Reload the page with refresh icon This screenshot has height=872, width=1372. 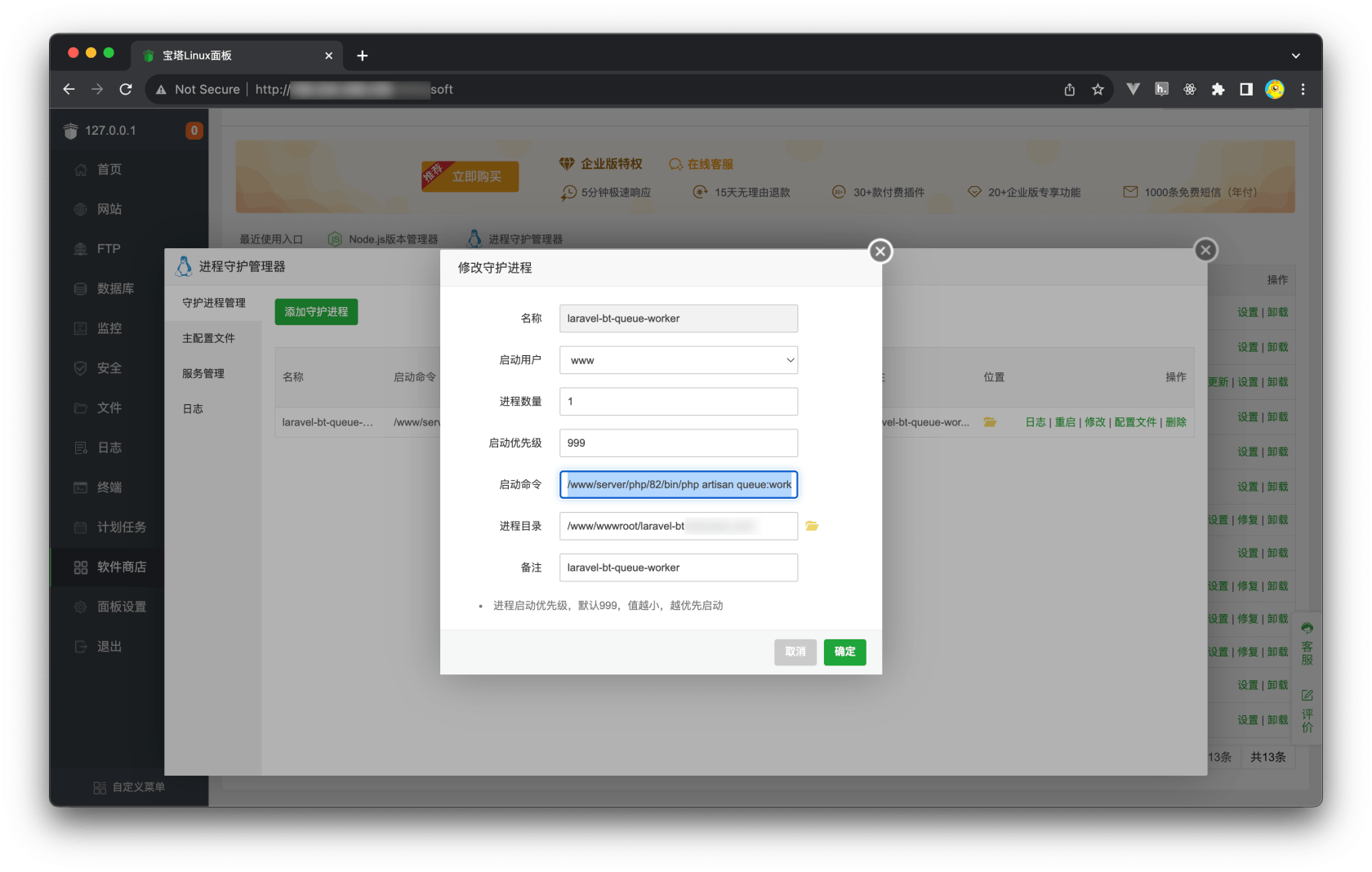[126, 89]
